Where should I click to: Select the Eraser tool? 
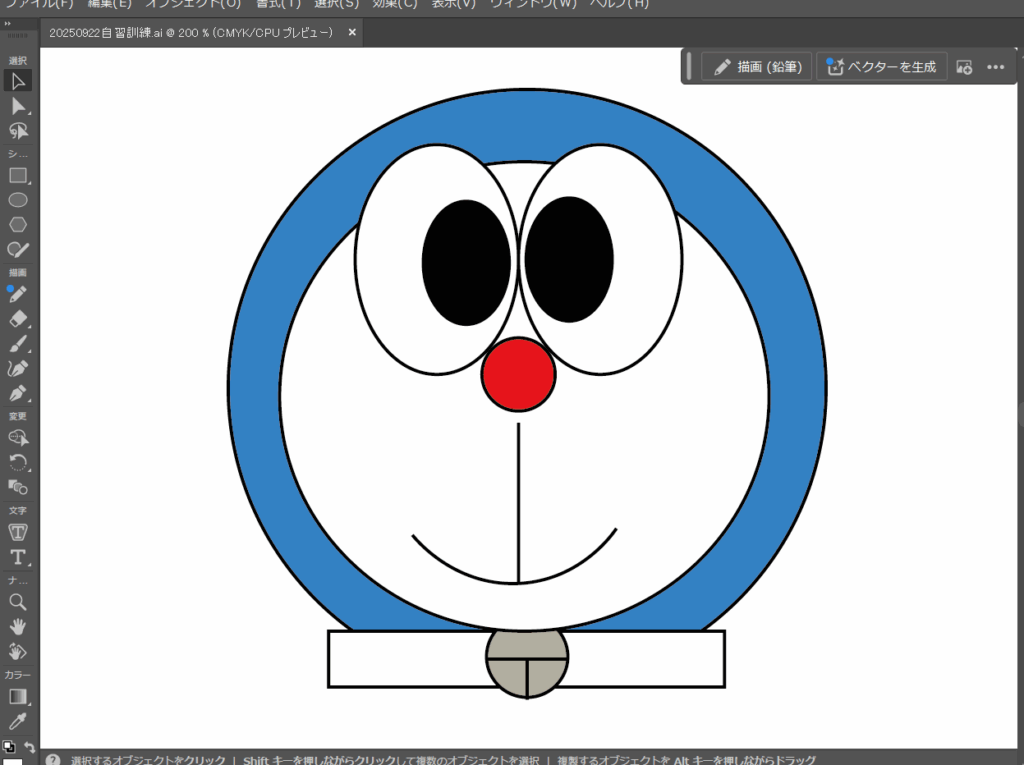pos(18,319)
